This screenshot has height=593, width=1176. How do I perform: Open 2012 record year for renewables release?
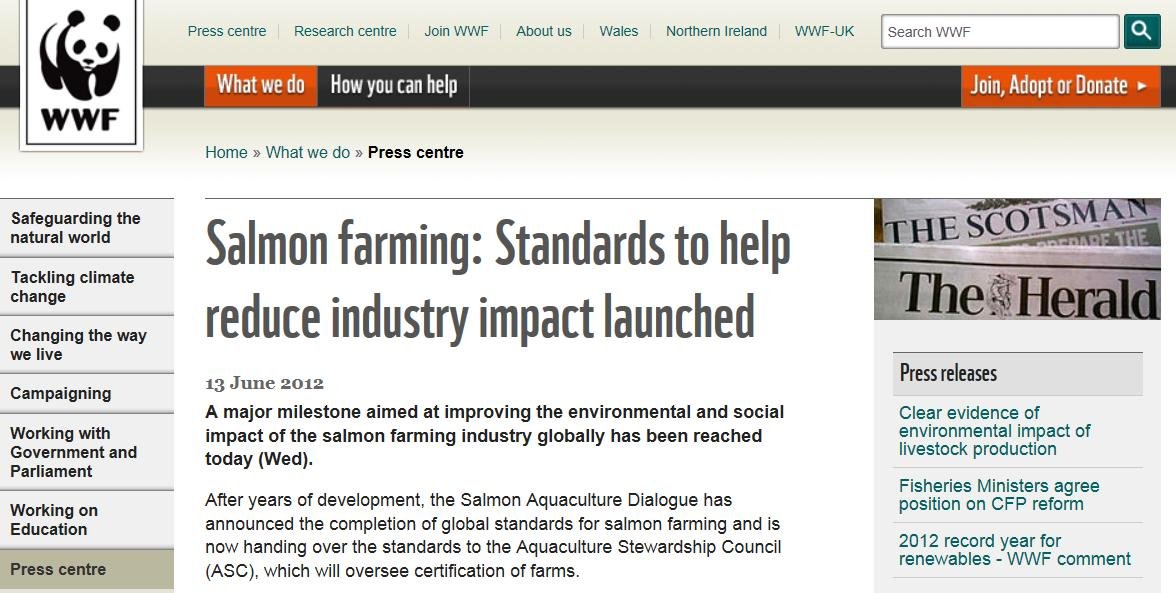coord(1014,550)
